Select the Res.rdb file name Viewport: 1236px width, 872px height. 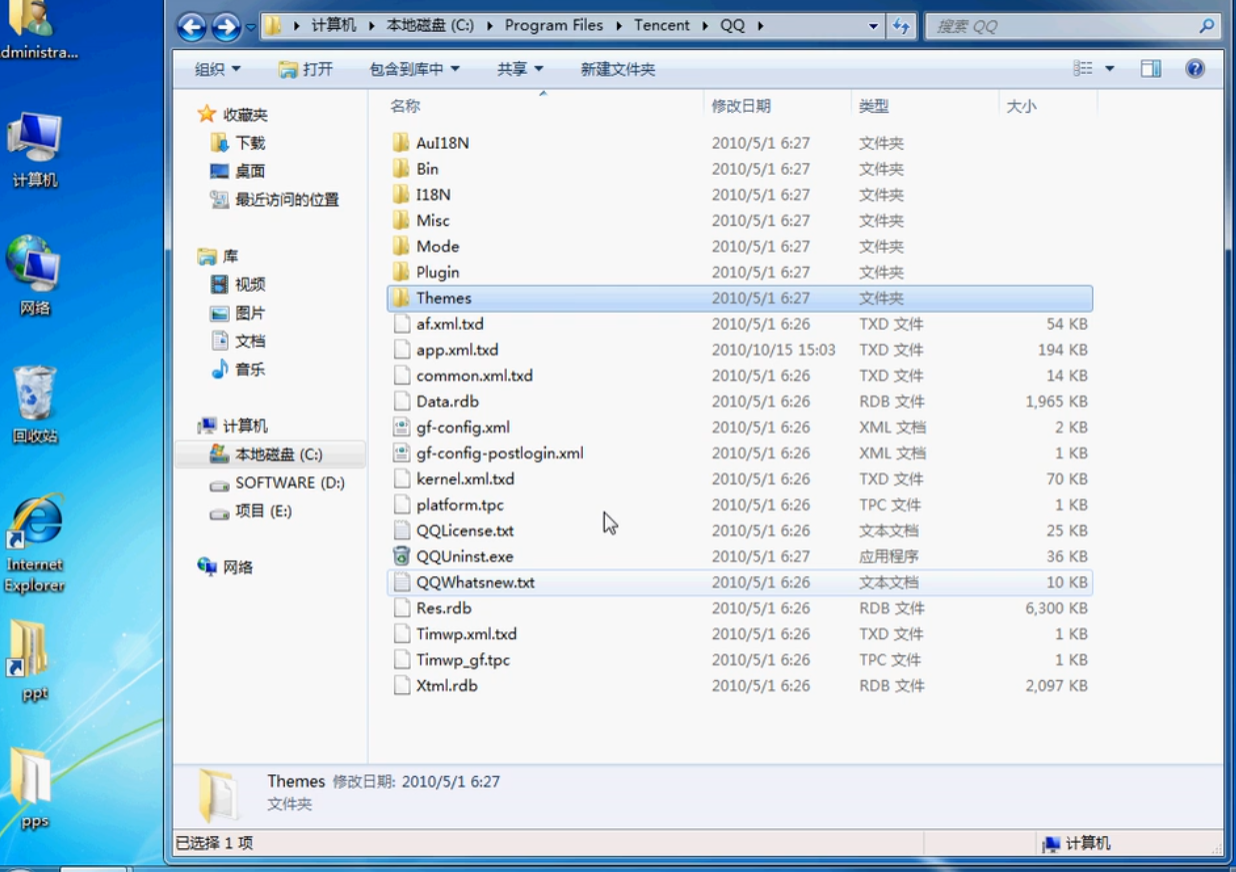tap(444, 608)
